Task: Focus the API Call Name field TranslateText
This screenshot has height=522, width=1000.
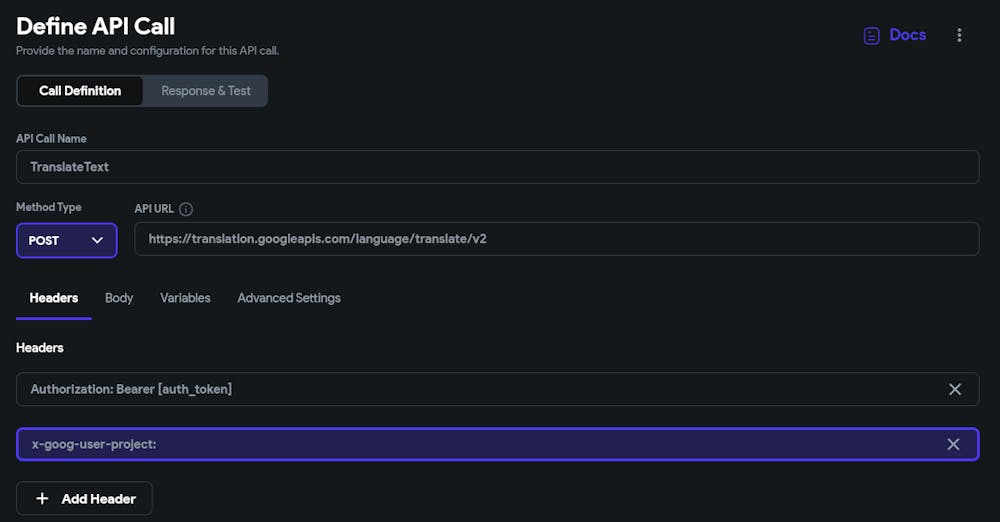Action: tap(497, 167)
